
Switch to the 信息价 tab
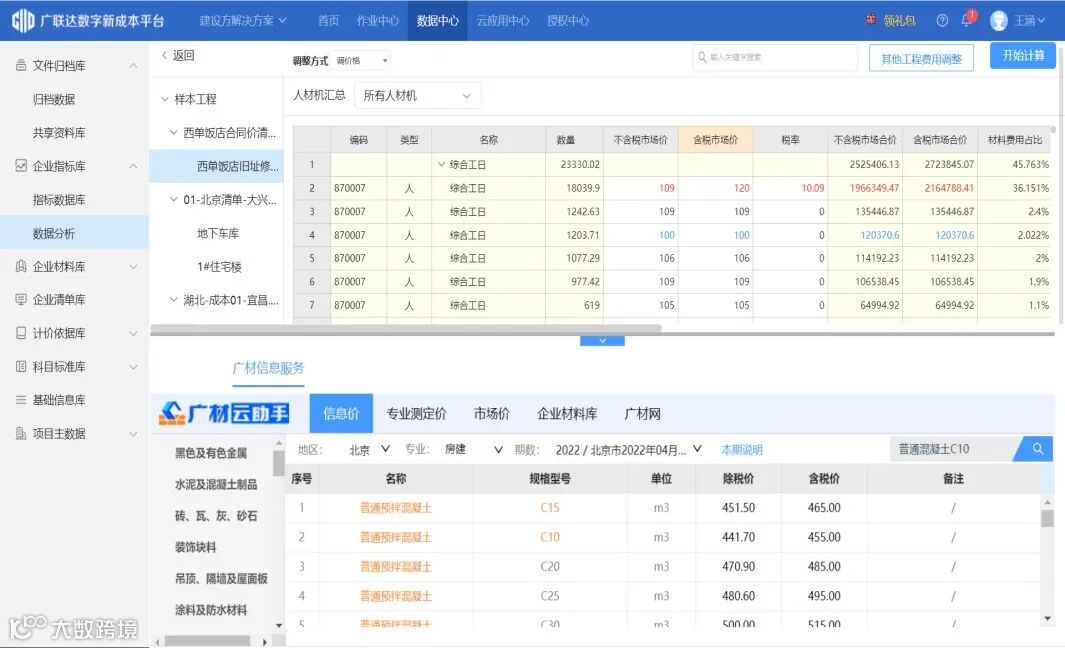341,413
